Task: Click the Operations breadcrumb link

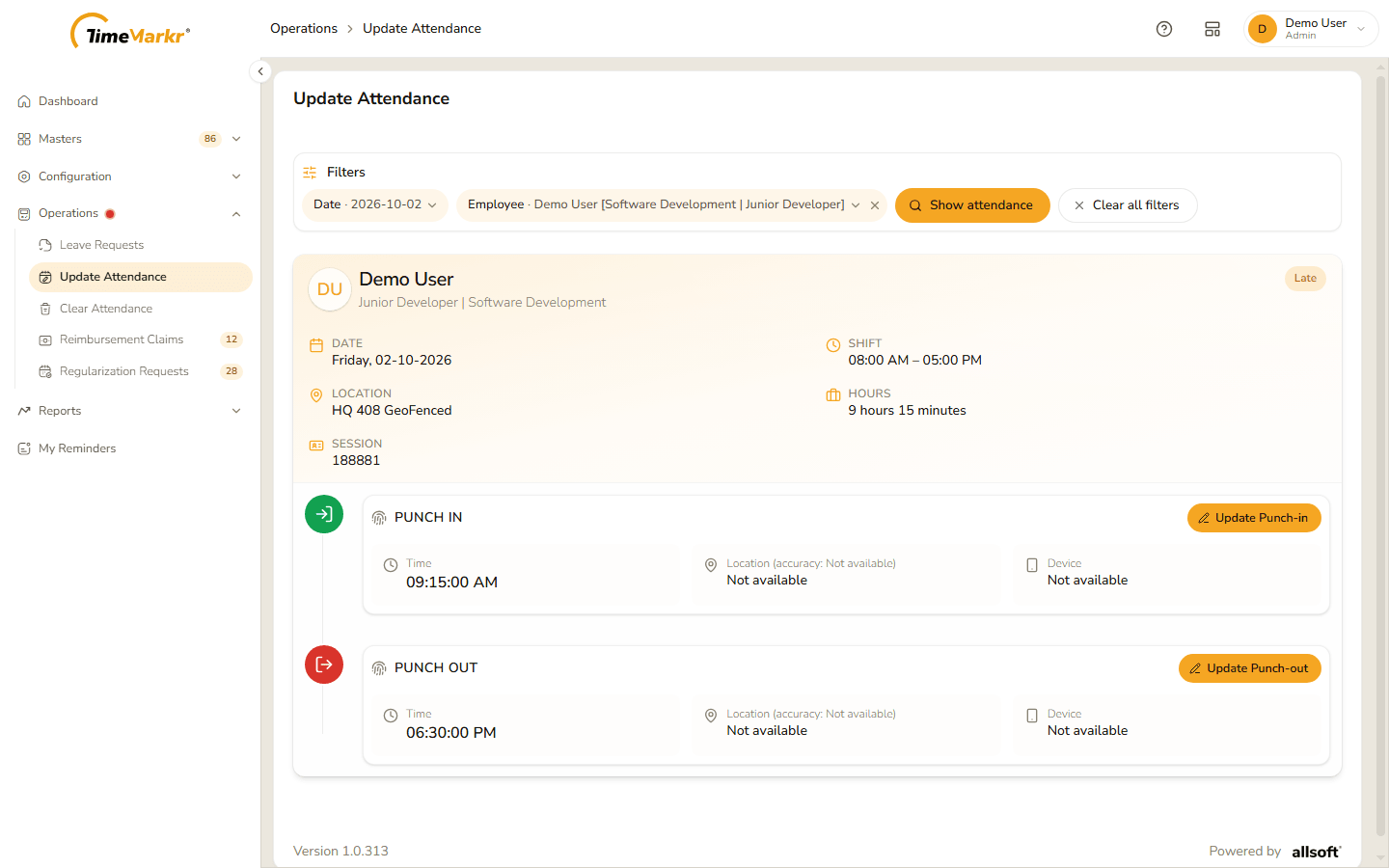Action: tap(304, 29)
